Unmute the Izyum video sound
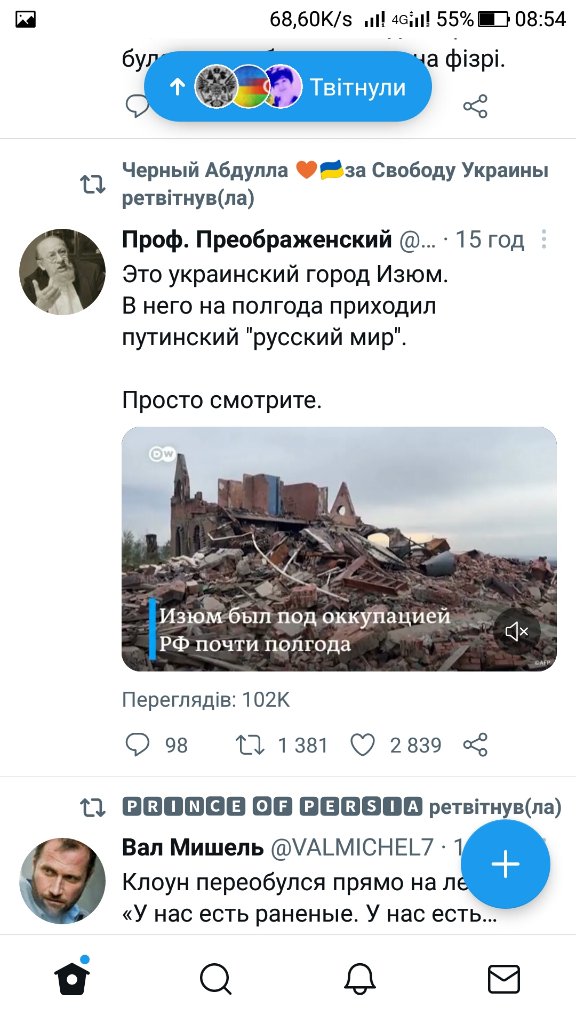576x1024 pixels. coord(517,632)
